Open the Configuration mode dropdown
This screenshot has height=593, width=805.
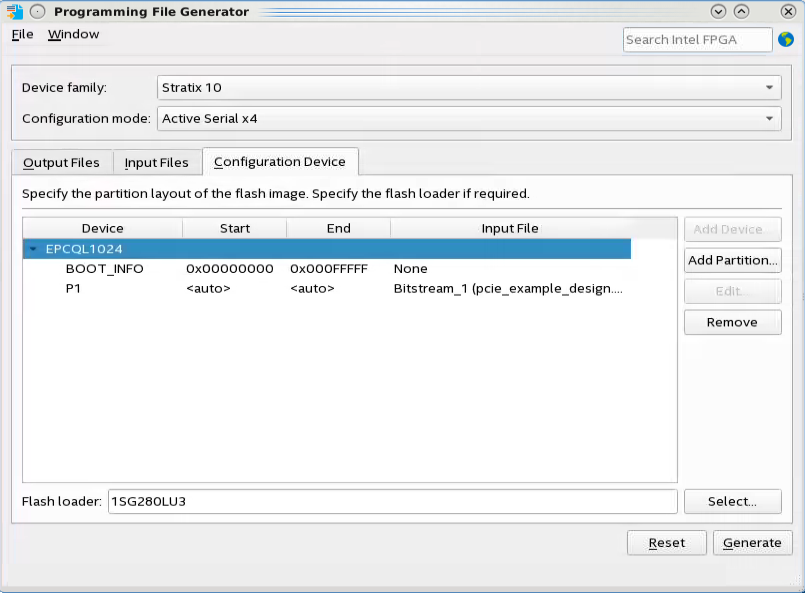(x=469, y=118)
